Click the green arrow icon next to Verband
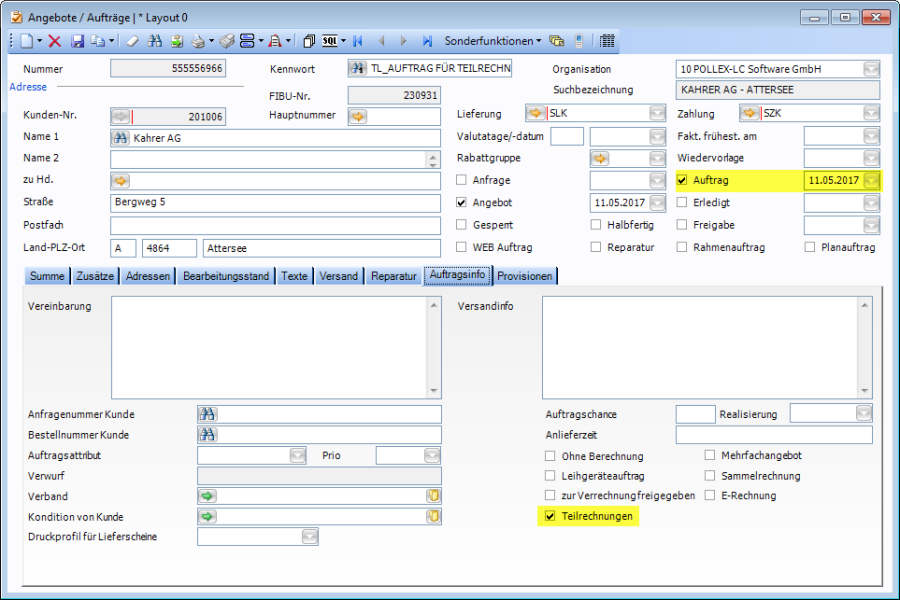 pos(208,496)
